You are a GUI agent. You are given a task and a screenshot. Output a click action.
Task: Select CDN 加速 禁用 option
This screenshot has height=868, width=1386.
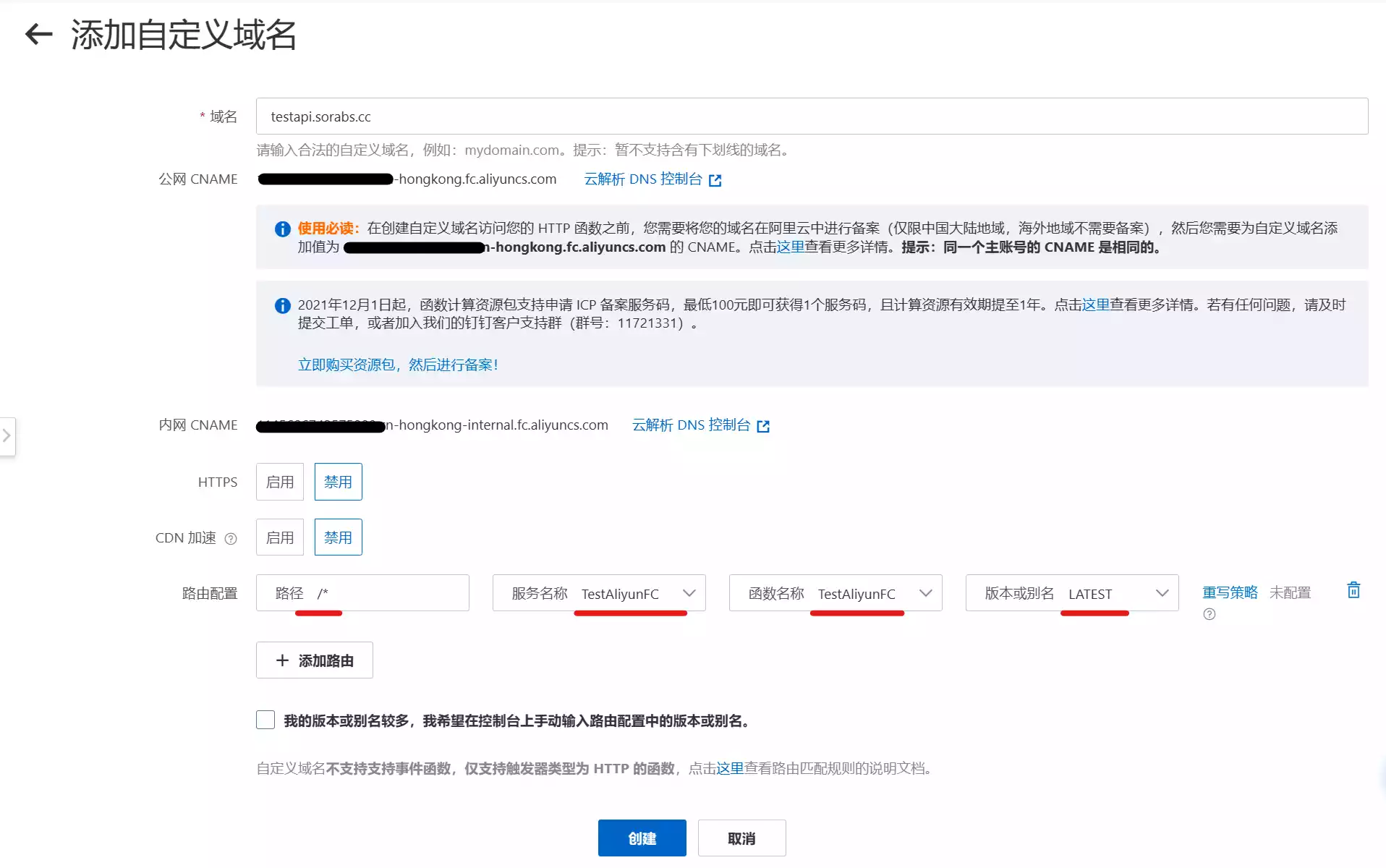338,537
